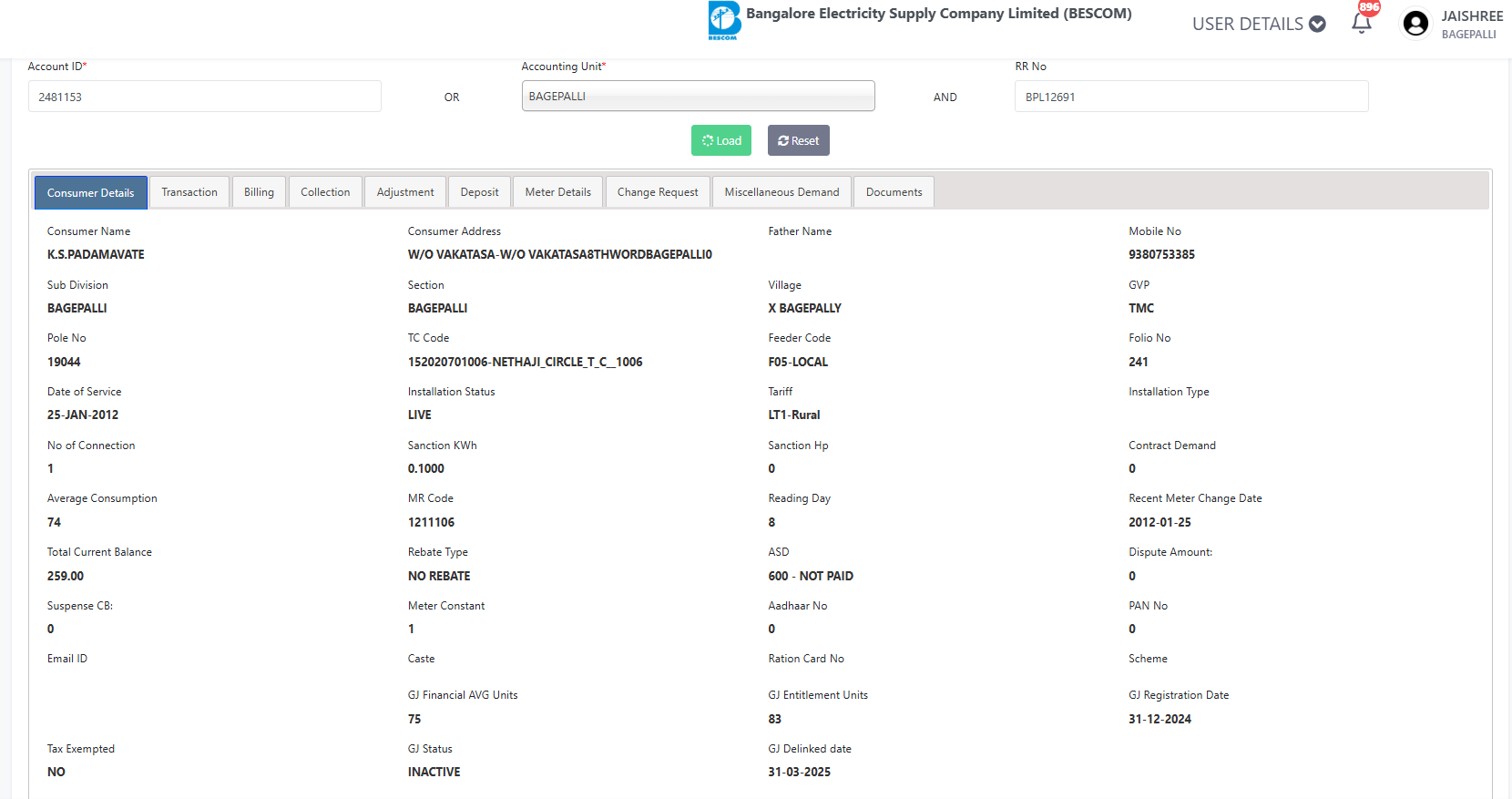Click GJ Financial AVG Units value 75

pyautogui.click(x=414, y=719)
